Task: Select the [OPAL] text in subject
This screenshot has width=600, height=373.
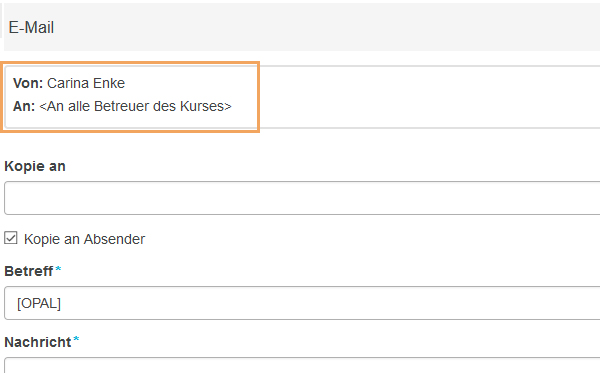Action: pos(39,303)
